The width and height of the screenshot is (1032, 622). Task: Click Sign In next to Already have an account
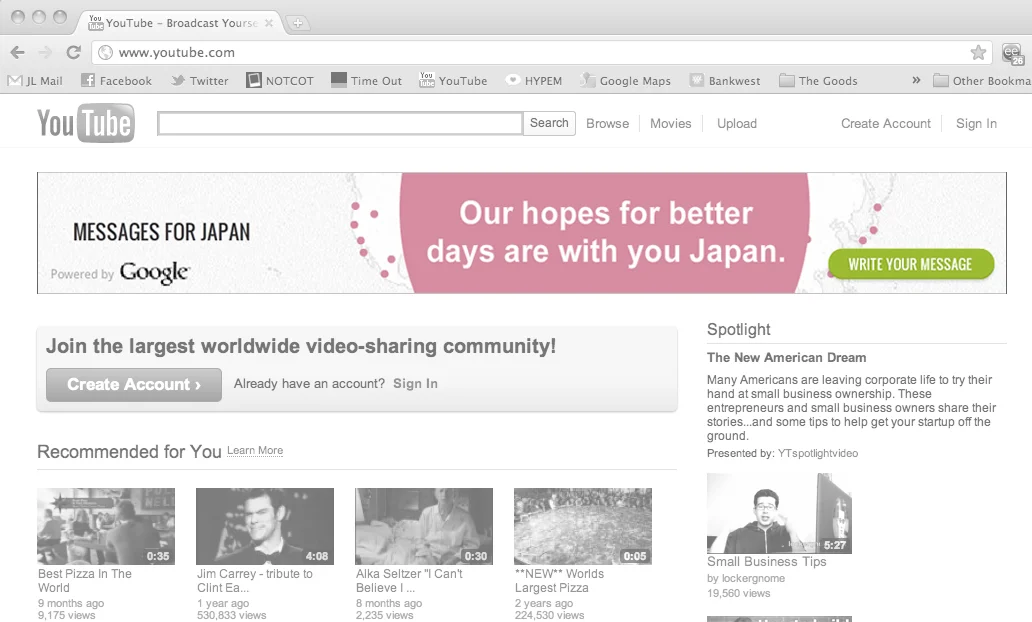pos(415,384)
